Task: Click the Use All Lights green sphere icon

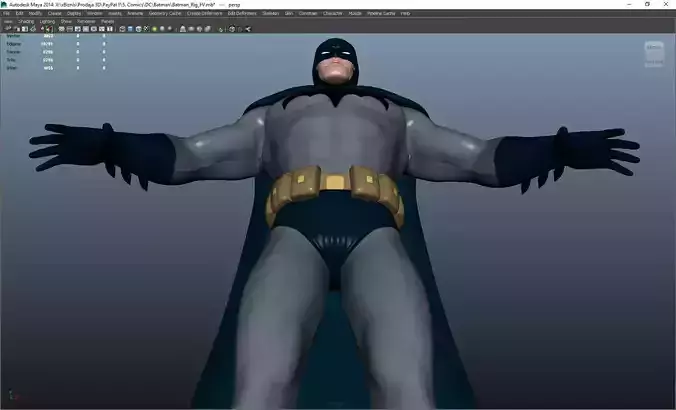Action: pos(154,29)
